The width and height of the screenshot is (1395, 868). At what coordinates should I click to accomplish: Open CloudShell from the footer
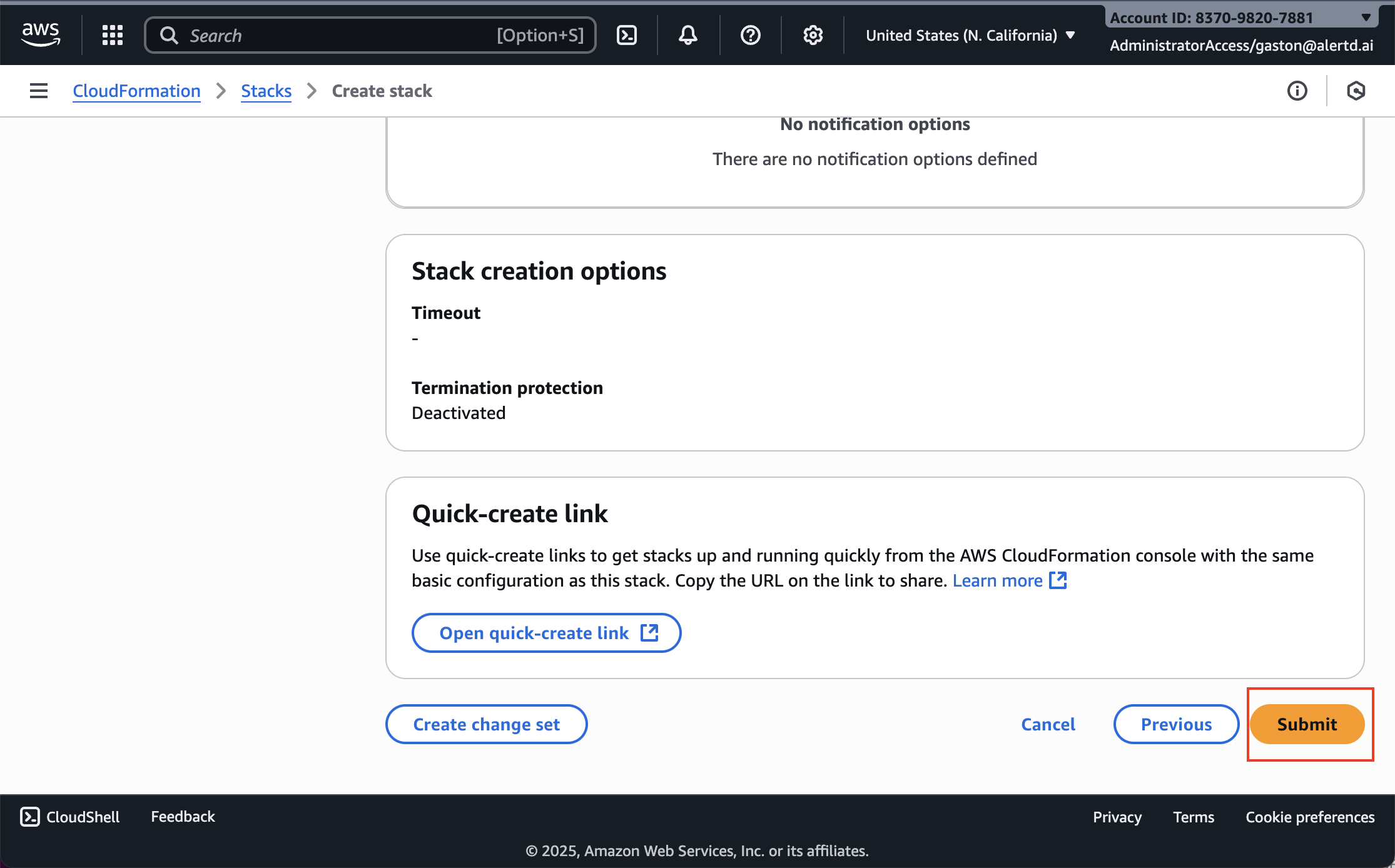coord(69,816)
